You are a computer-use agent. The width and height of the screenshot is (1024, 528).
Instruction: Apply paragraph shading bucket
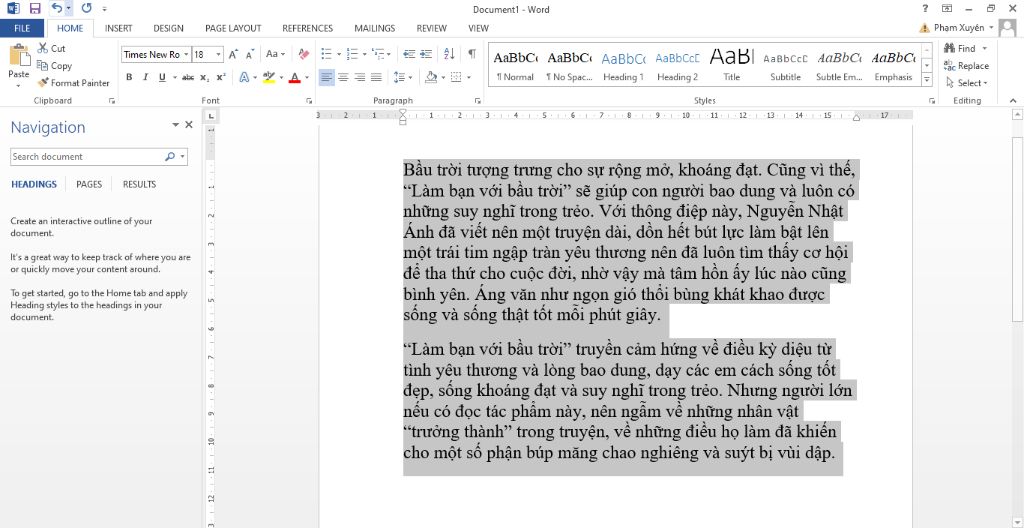coord(430,77)
